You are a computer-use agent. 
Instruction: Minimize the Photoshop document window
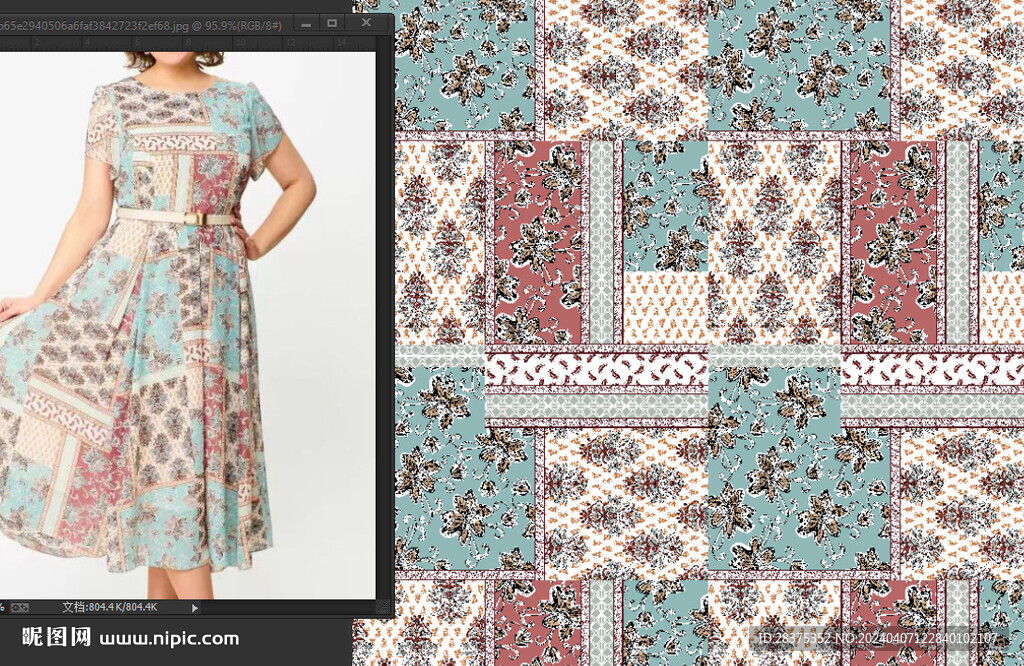point(306,24)
